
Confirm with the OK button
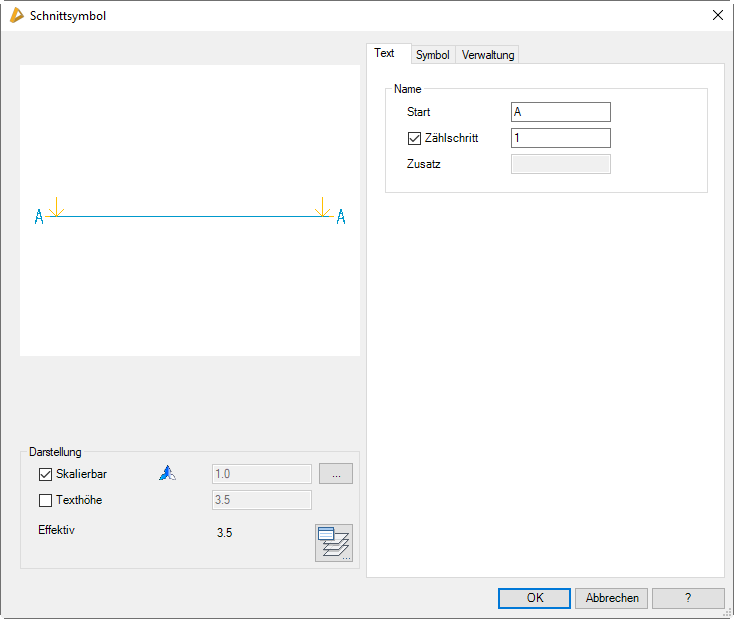tap(534, 598)
